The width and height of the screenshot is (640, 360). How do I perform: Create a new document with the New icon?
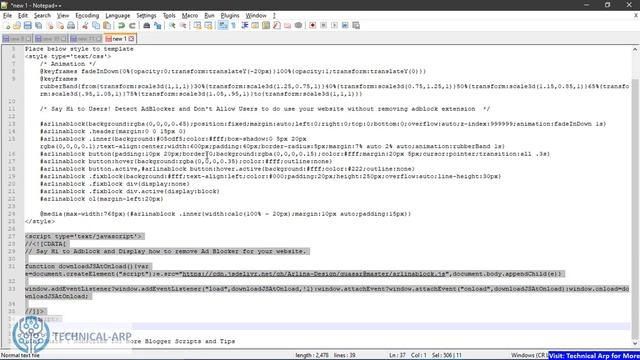point(7,25)
